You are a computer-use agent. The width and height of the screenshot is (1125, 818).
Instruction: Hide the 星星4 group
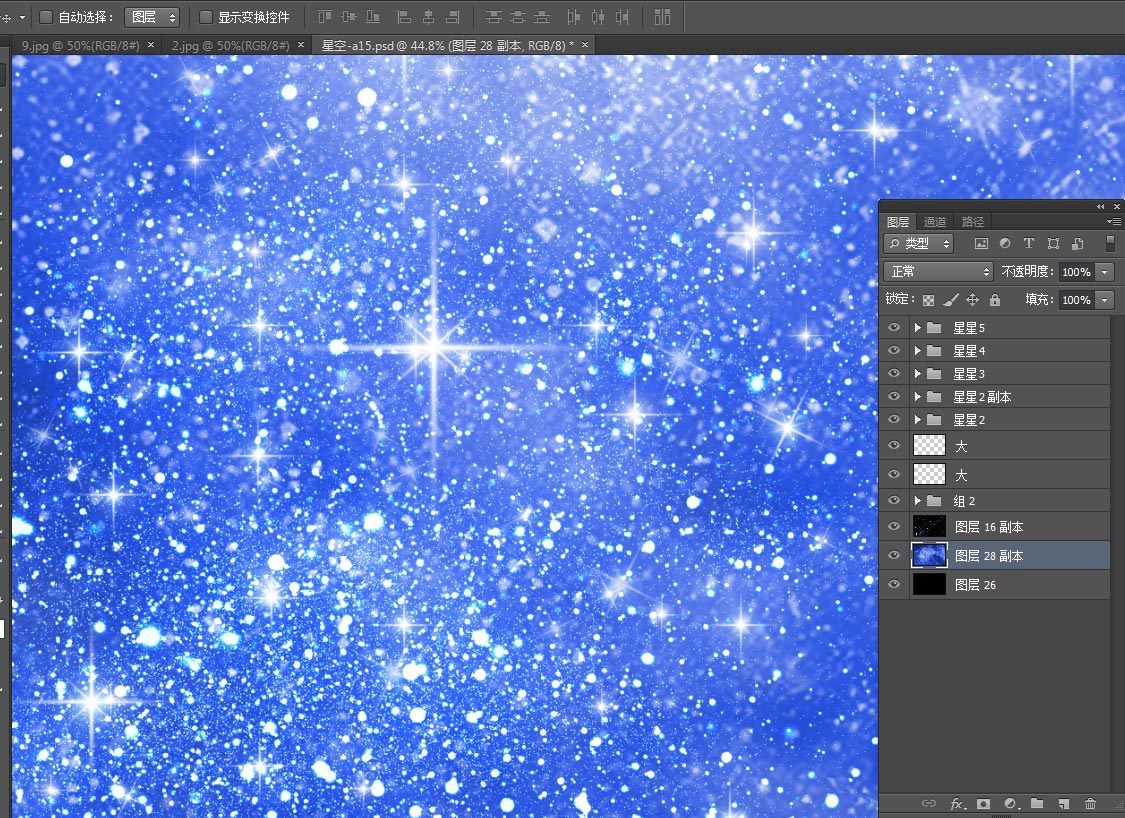click(x=894, y=350)
